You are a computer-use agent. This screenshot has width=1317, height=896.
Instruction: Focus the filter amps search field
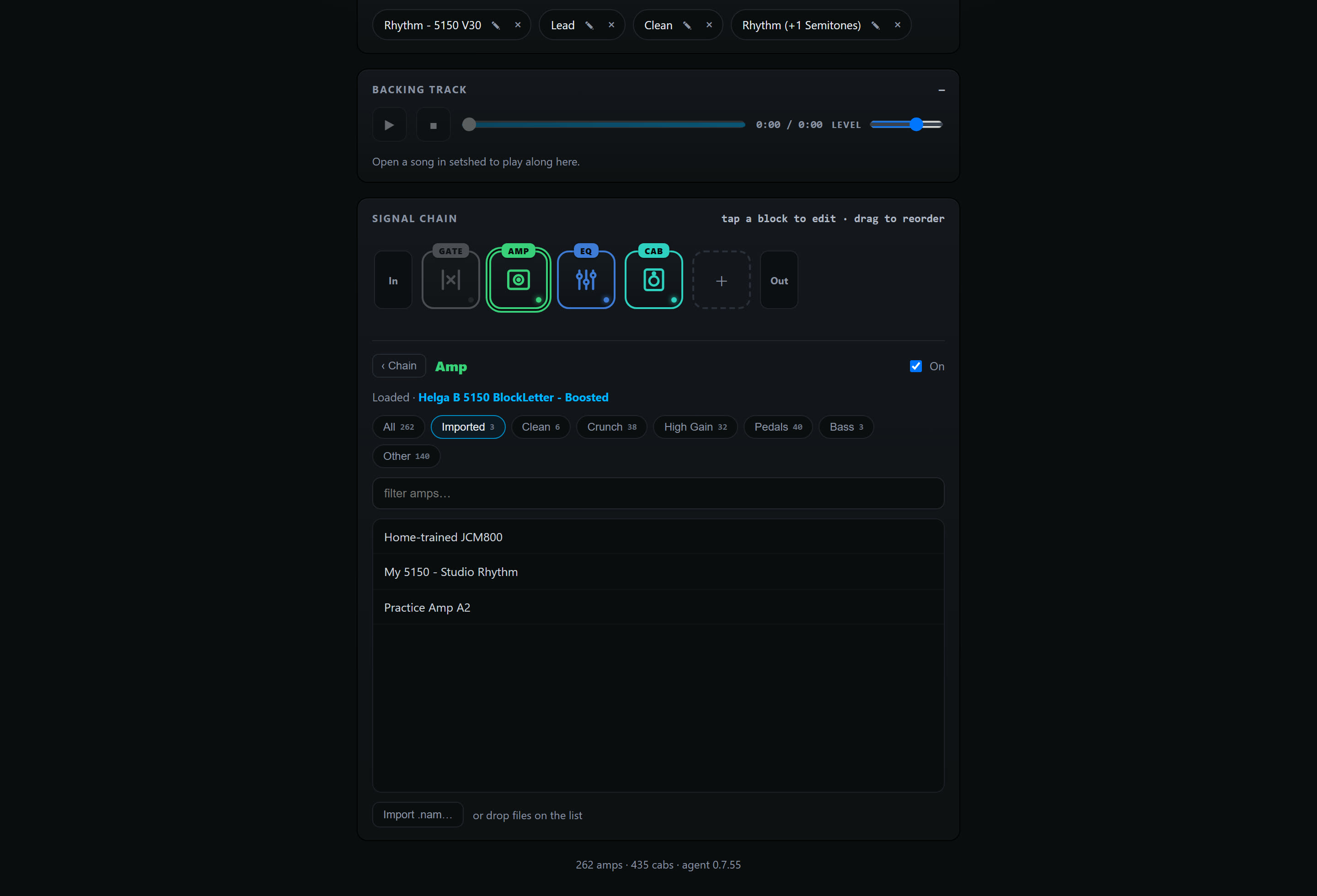click(658, 493)
